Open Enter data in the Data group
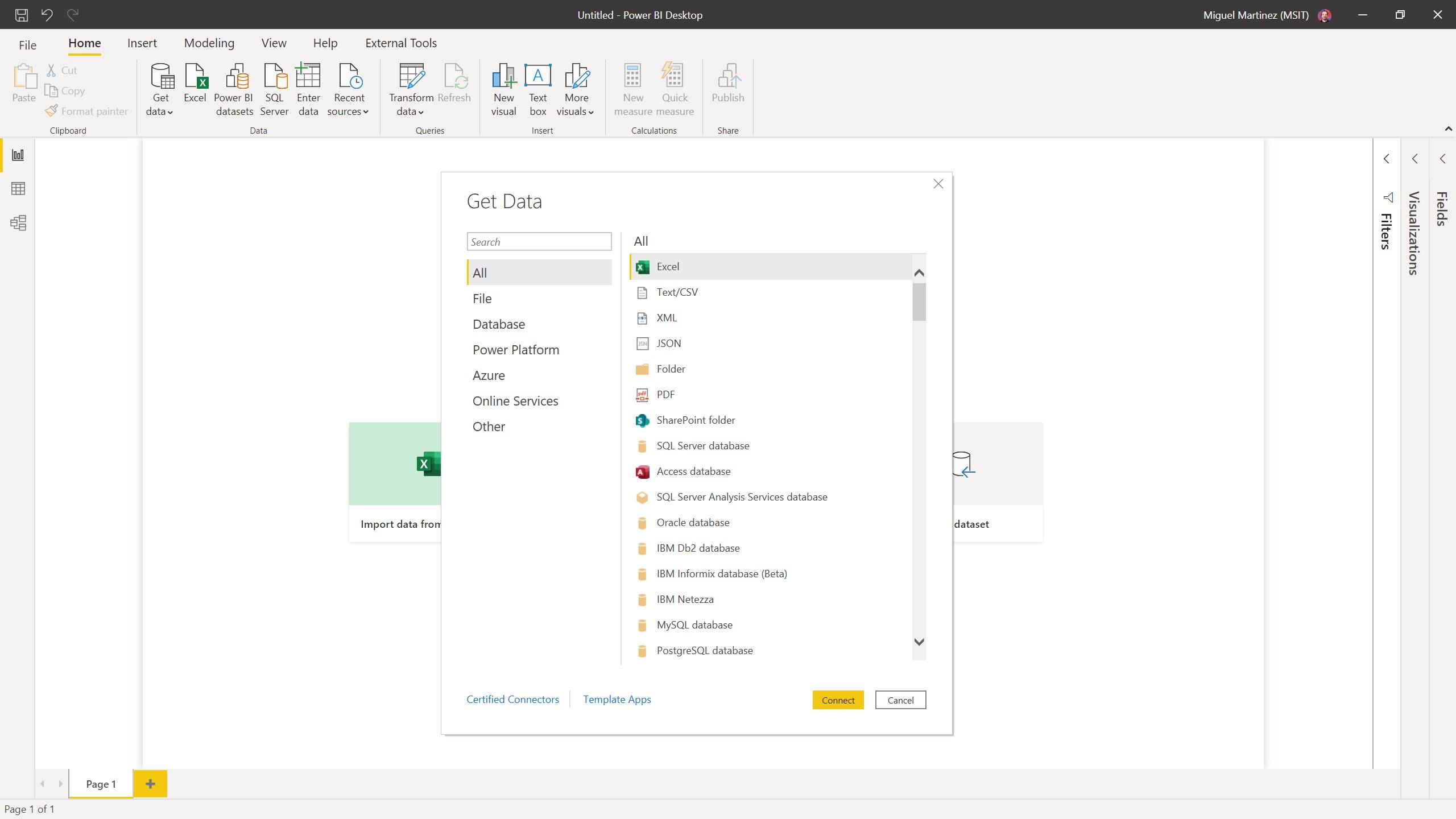Screen dimensions: 1456x819 (308, 88)
